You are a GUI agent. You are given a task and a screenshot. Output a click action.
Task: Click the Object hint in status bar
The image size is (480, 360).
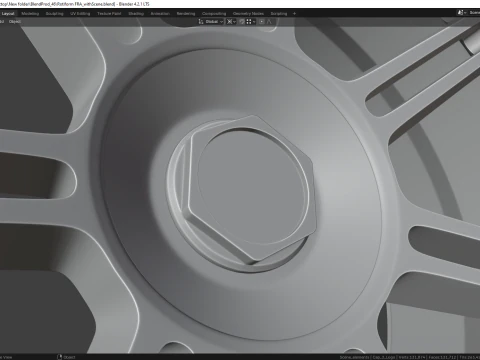[x=67, y=357]
